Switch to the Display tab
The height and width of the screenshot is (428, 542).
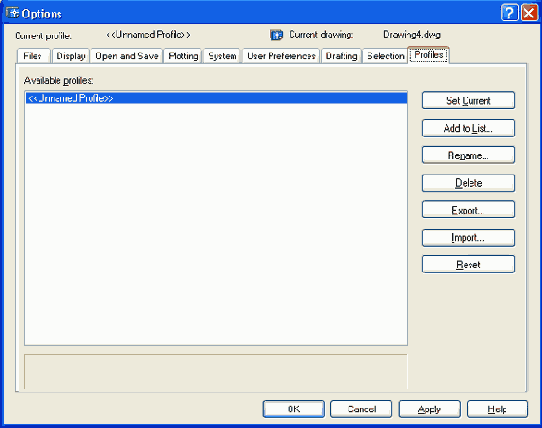point(71,56)
